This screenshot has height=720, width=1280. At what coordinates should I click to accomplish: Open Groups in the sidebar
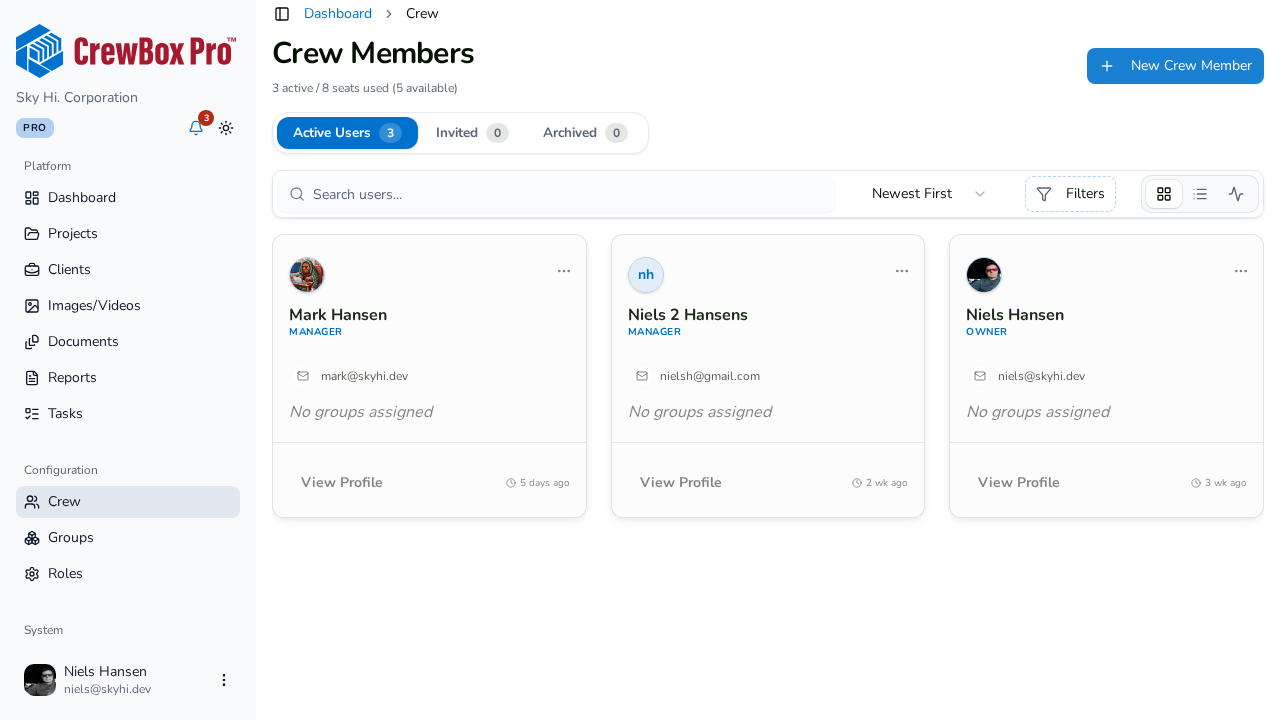[x=128, y=538]
